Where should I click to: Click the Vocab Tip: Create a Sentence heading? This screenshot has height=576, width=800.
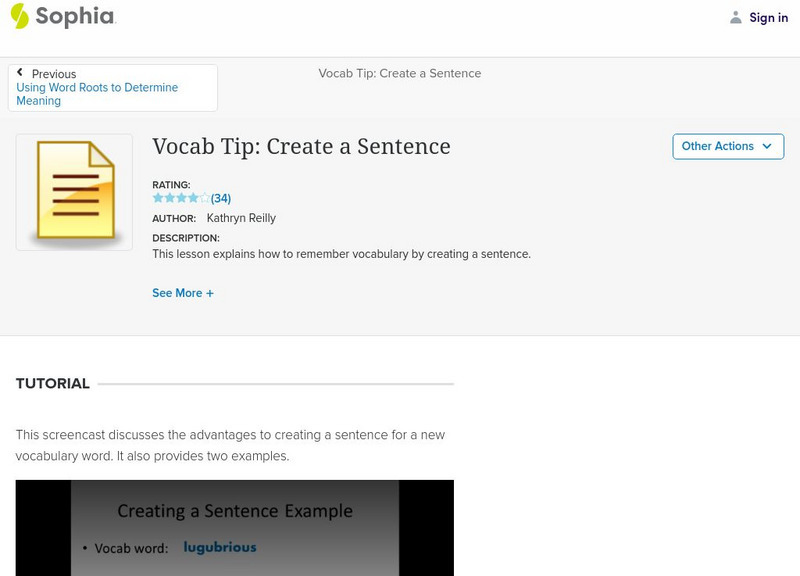point(301,146)
